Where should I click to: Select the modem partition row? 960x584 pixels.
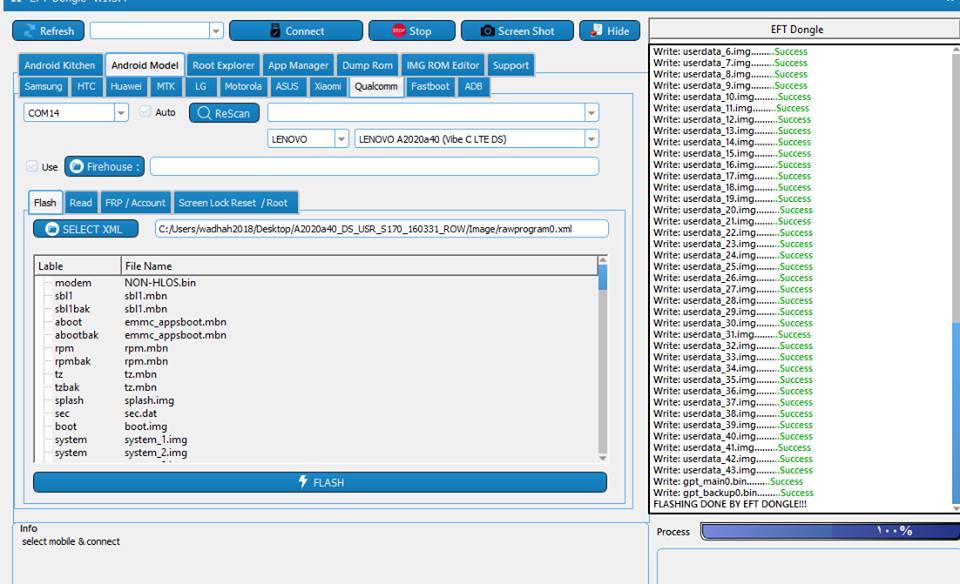click(316, 282)
